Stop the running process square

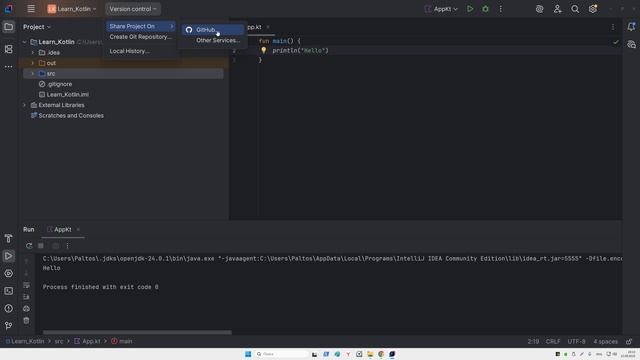tap(41, 246)
